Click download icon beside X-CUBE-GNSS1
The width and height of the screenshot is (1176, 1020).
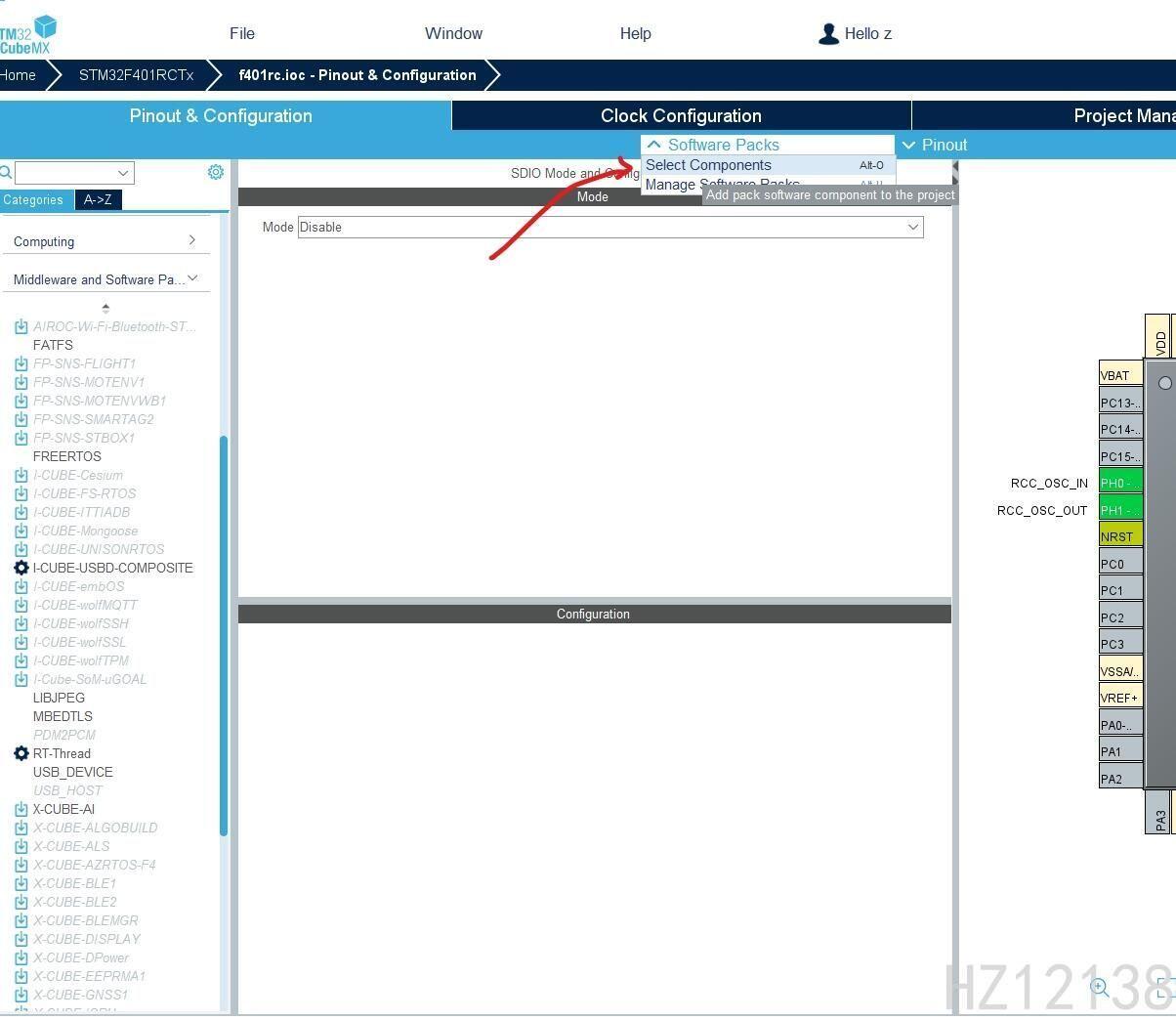point(21,995)
